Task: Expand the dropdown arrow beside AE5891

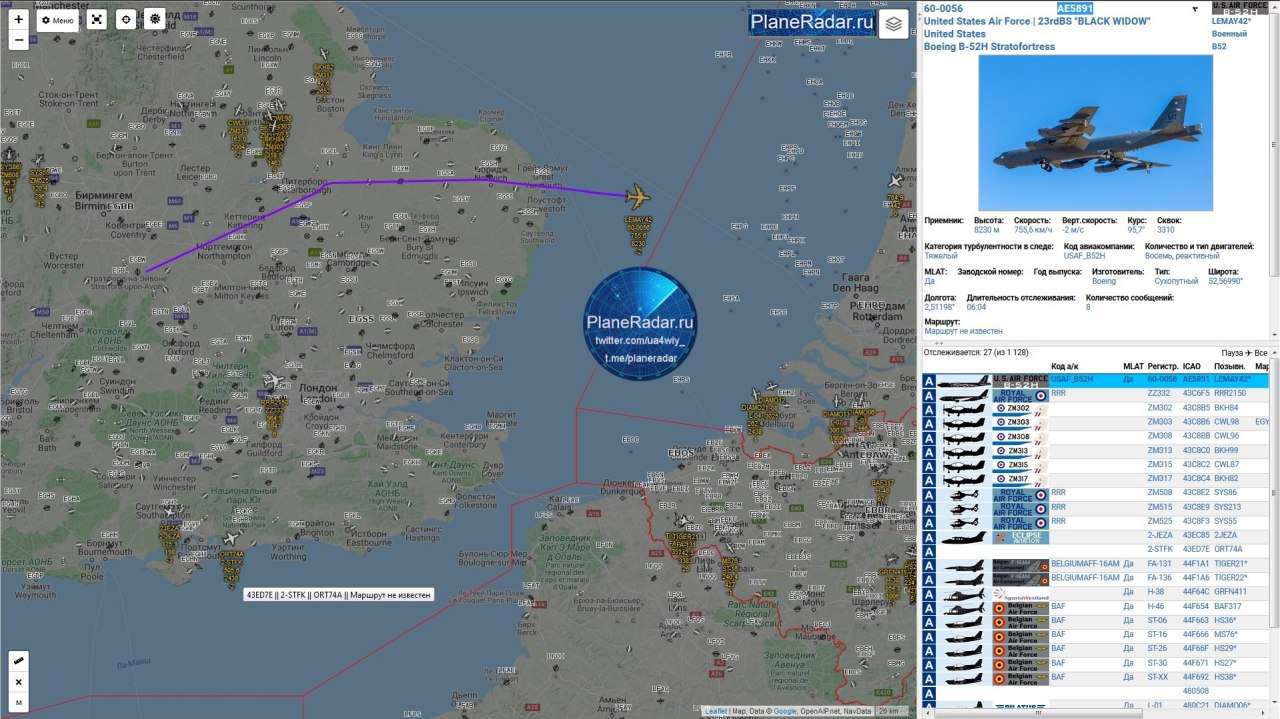Action: click(x=1194, y=9)
